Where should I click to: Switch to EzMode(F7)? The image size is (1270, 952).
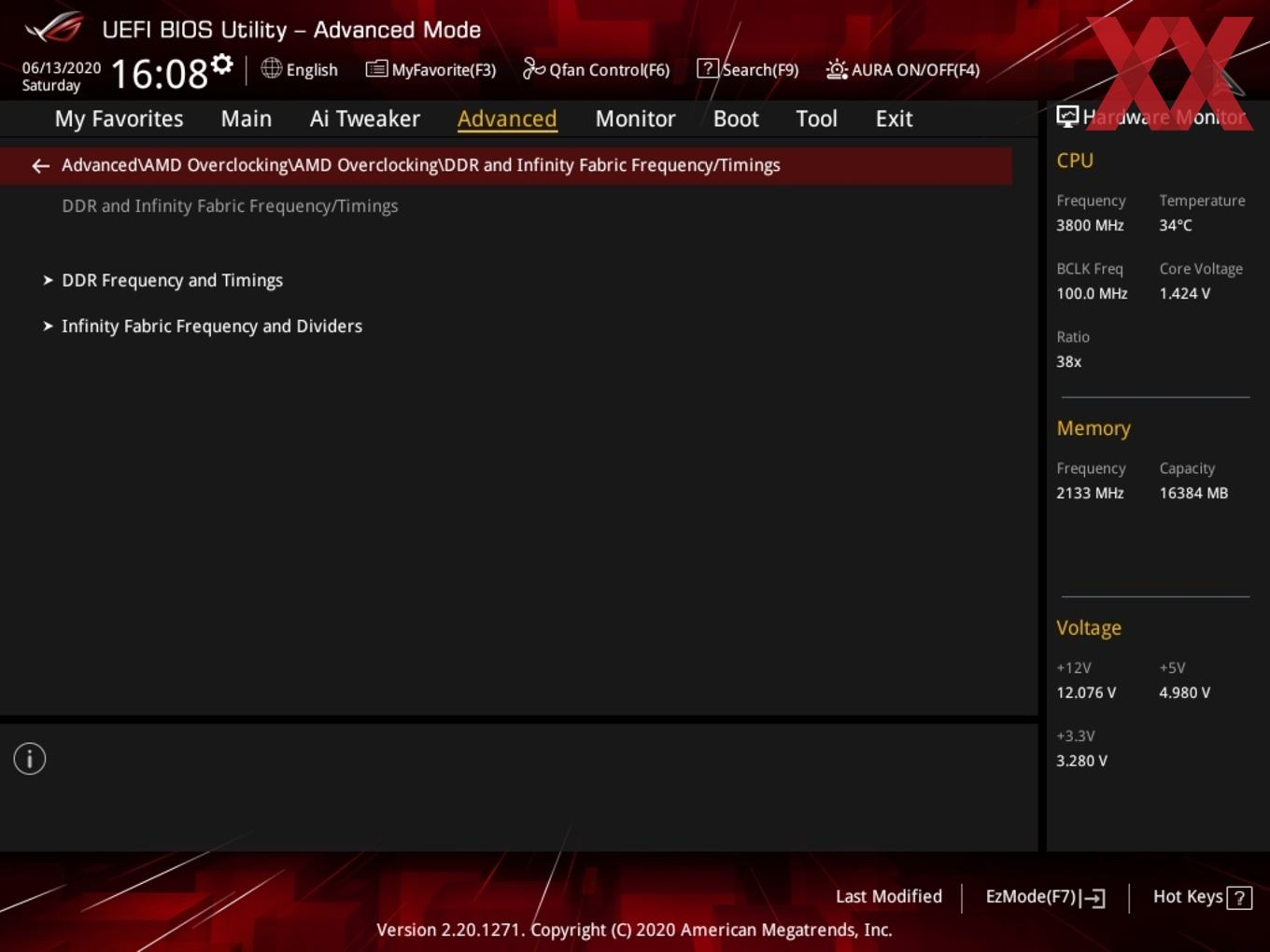1031,897
